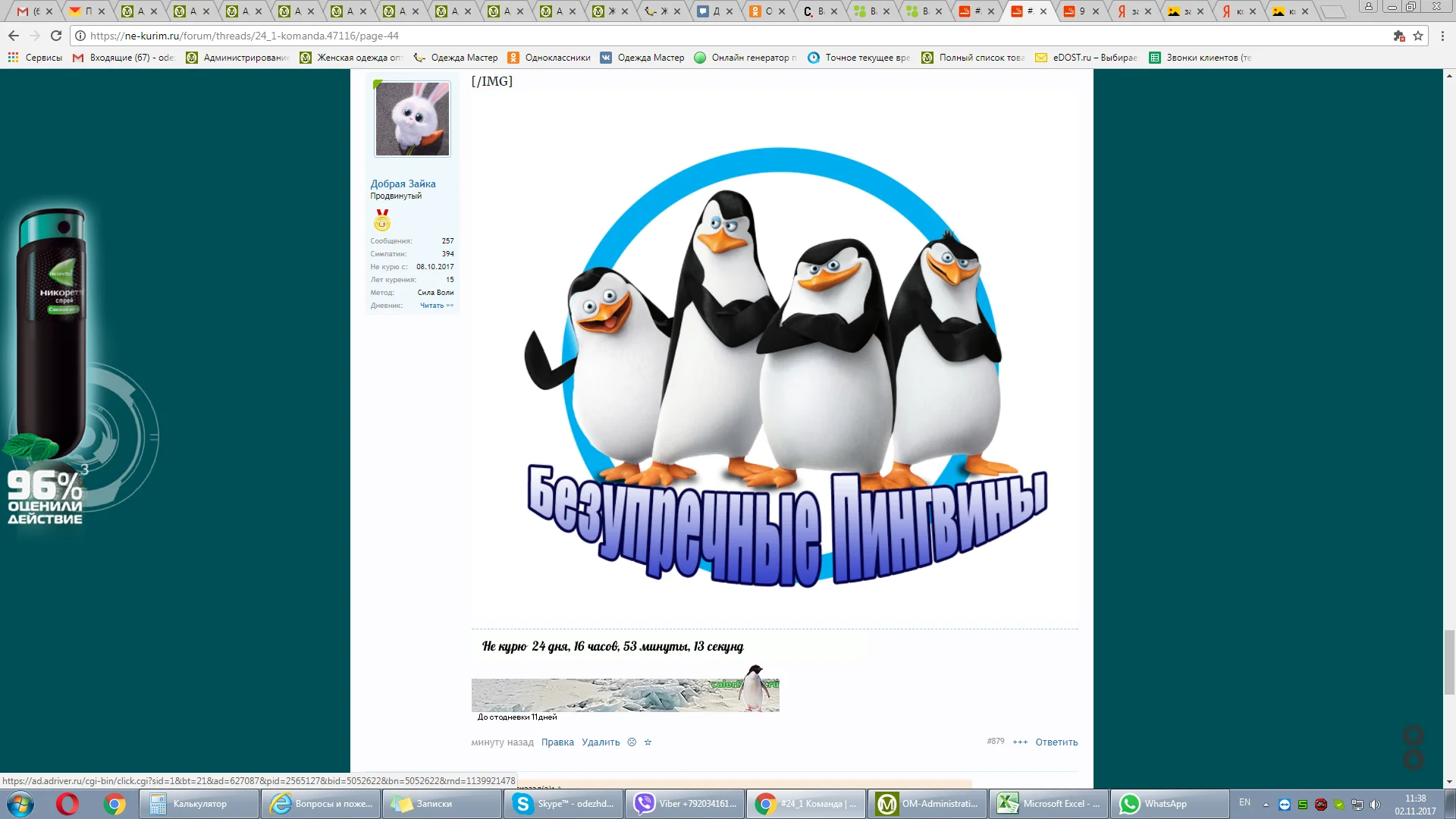
Task: Open the Одноклассники bookmark
Action: click(549, 58)
